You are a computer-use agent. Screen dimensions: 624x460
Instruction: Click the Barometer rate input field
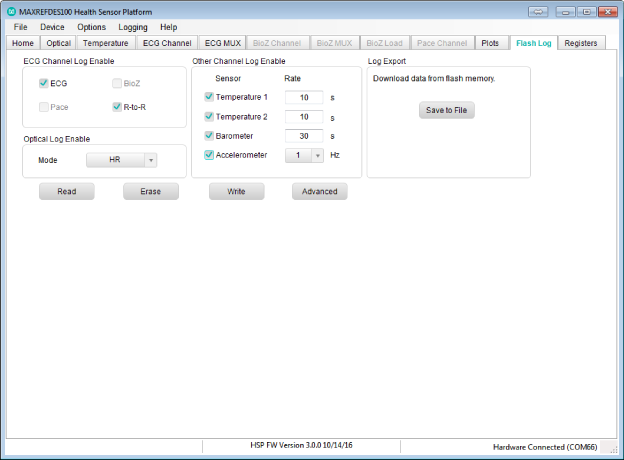[x=304, y=136]
